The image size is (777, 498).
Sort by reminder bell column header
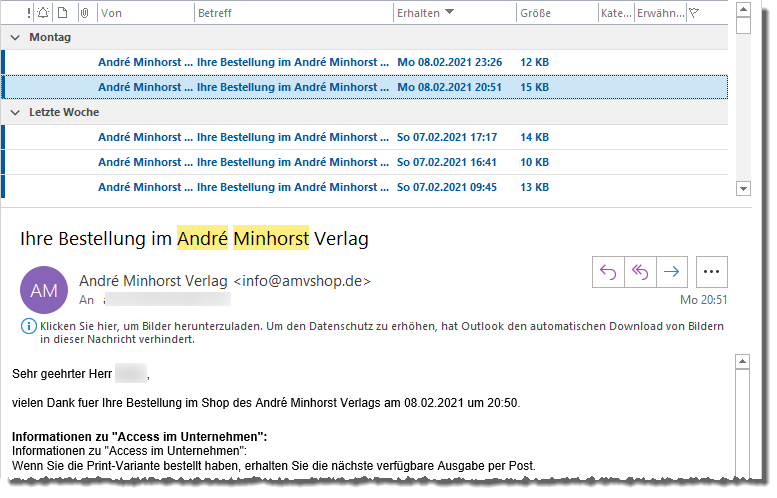coord(43,13)
